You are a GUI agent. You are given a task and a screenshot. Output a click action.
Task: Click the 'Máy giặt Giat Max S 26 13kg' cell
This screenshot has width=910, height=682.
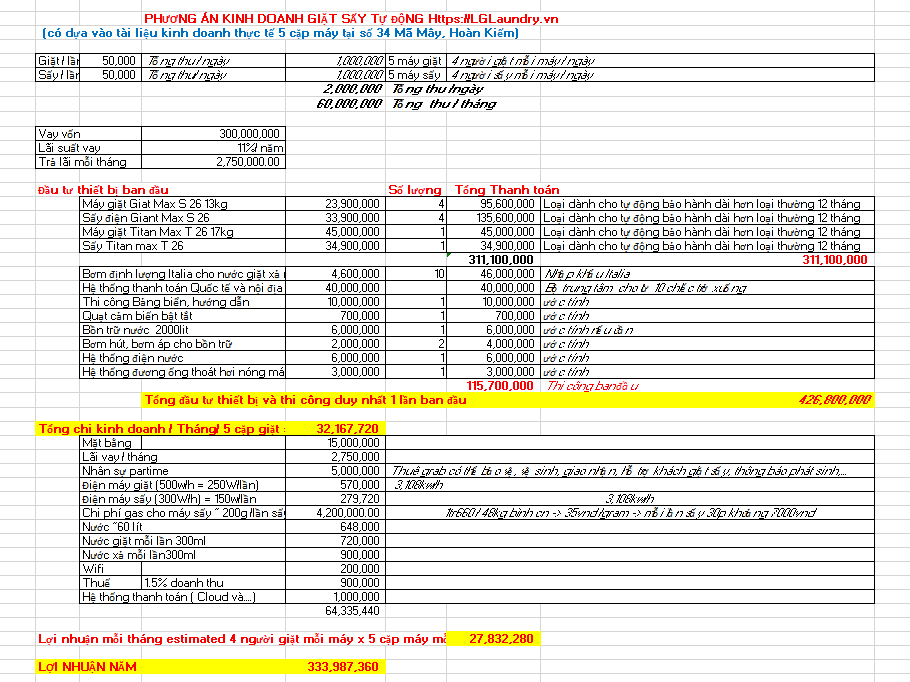click(182, 204)
